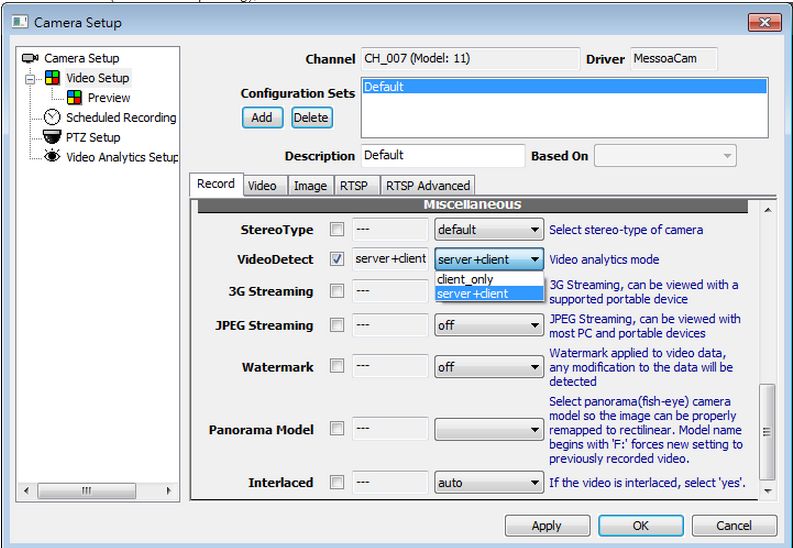Switch to the RTSP tab
The image size is (793, 548).
pos(357,186)
